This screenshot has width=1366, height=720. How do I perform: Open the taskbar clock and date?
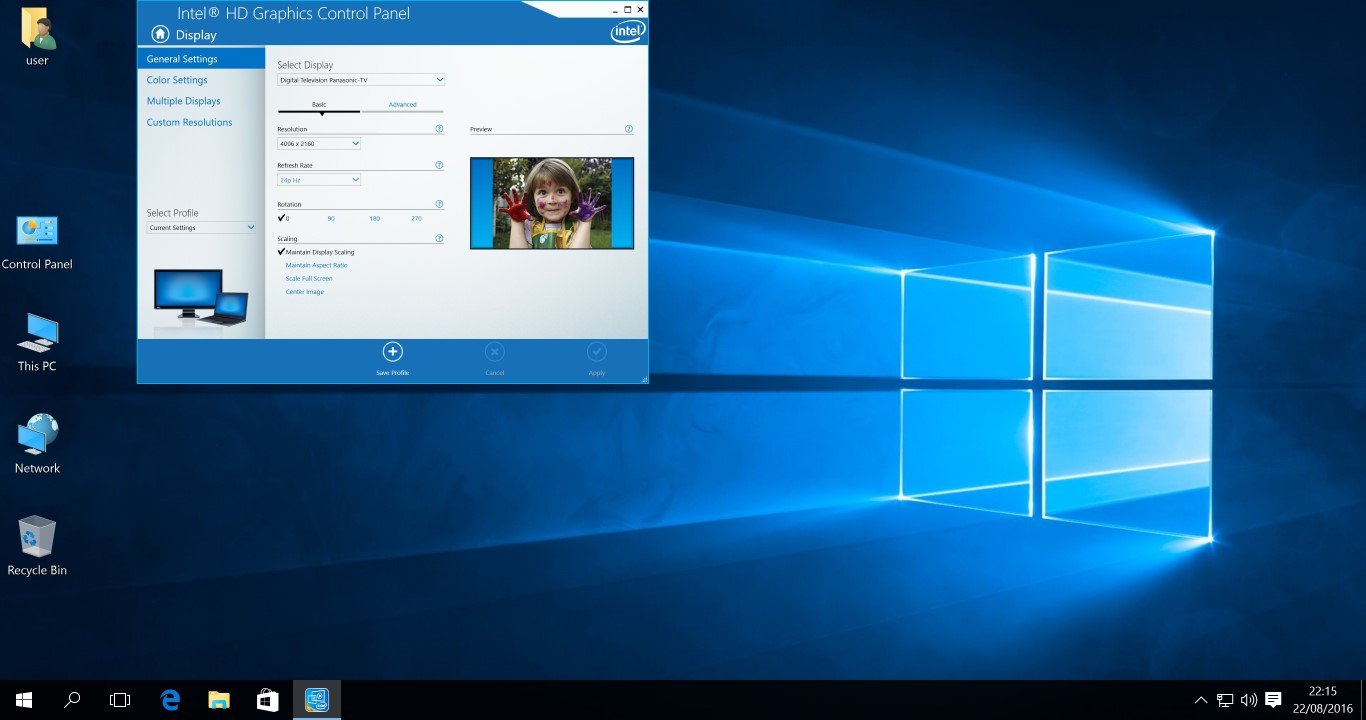point(1322,700)
